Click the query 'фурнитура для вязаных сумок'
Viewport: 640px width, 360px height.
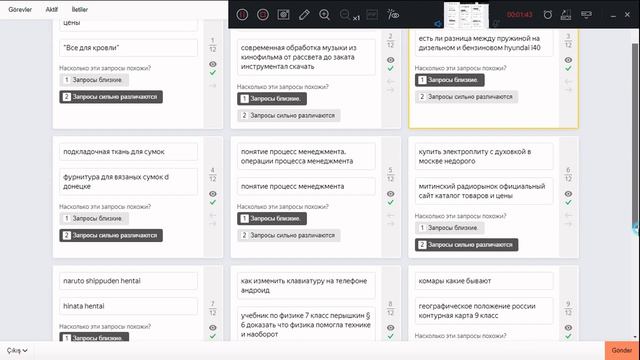point(128,182)
